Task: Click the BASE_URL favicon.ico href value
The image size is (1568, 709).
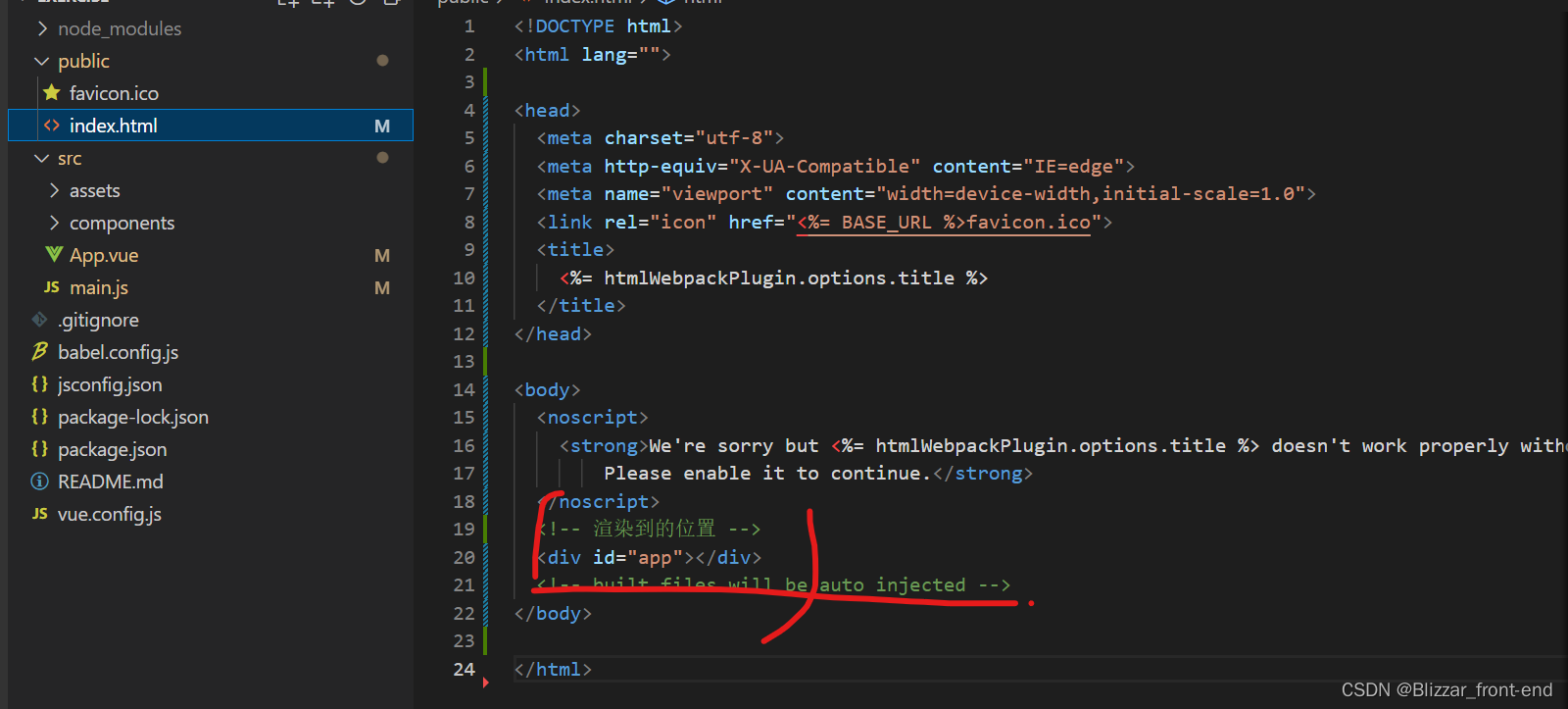Action: coord(944,223)
